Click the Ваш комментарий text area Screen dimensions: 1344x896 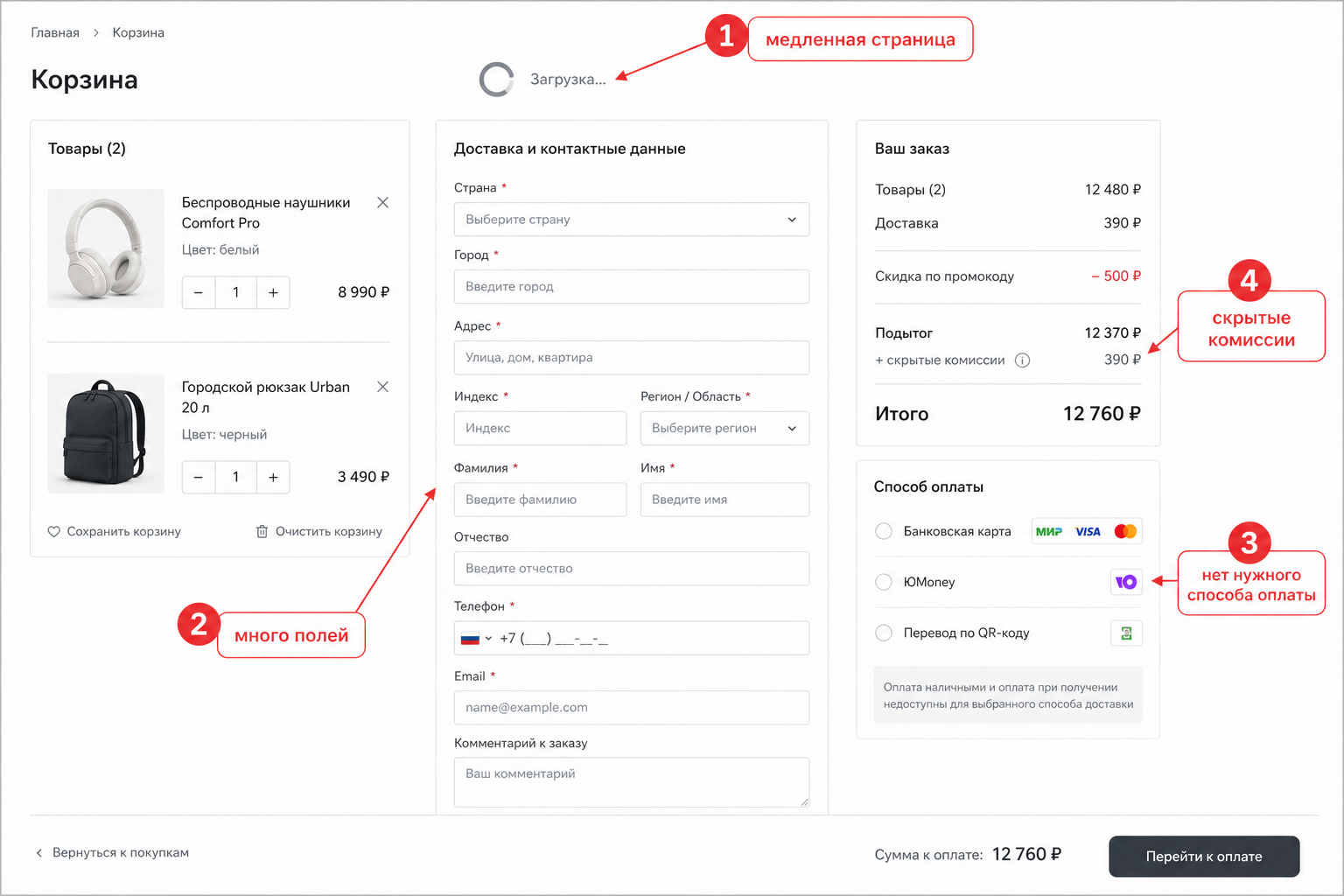[632, 782]
